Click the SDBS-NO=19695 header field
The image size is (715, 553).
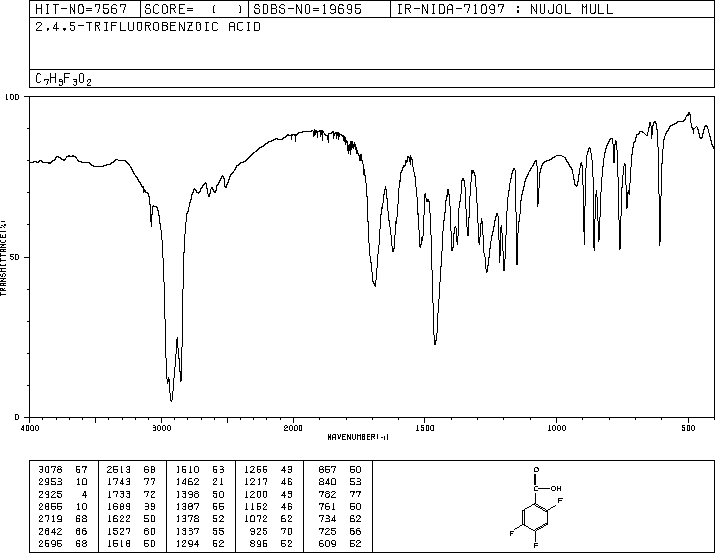pyautogui.click(x=307, y=9)
